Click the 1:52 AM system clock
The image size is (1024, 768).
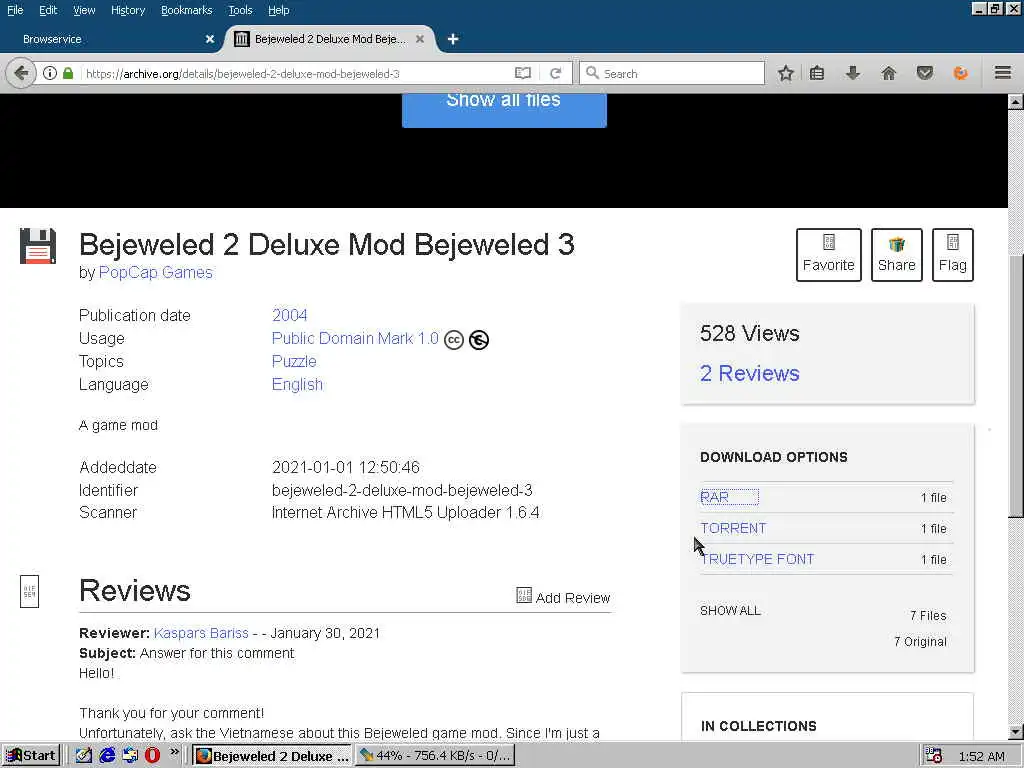click(982, 756)
